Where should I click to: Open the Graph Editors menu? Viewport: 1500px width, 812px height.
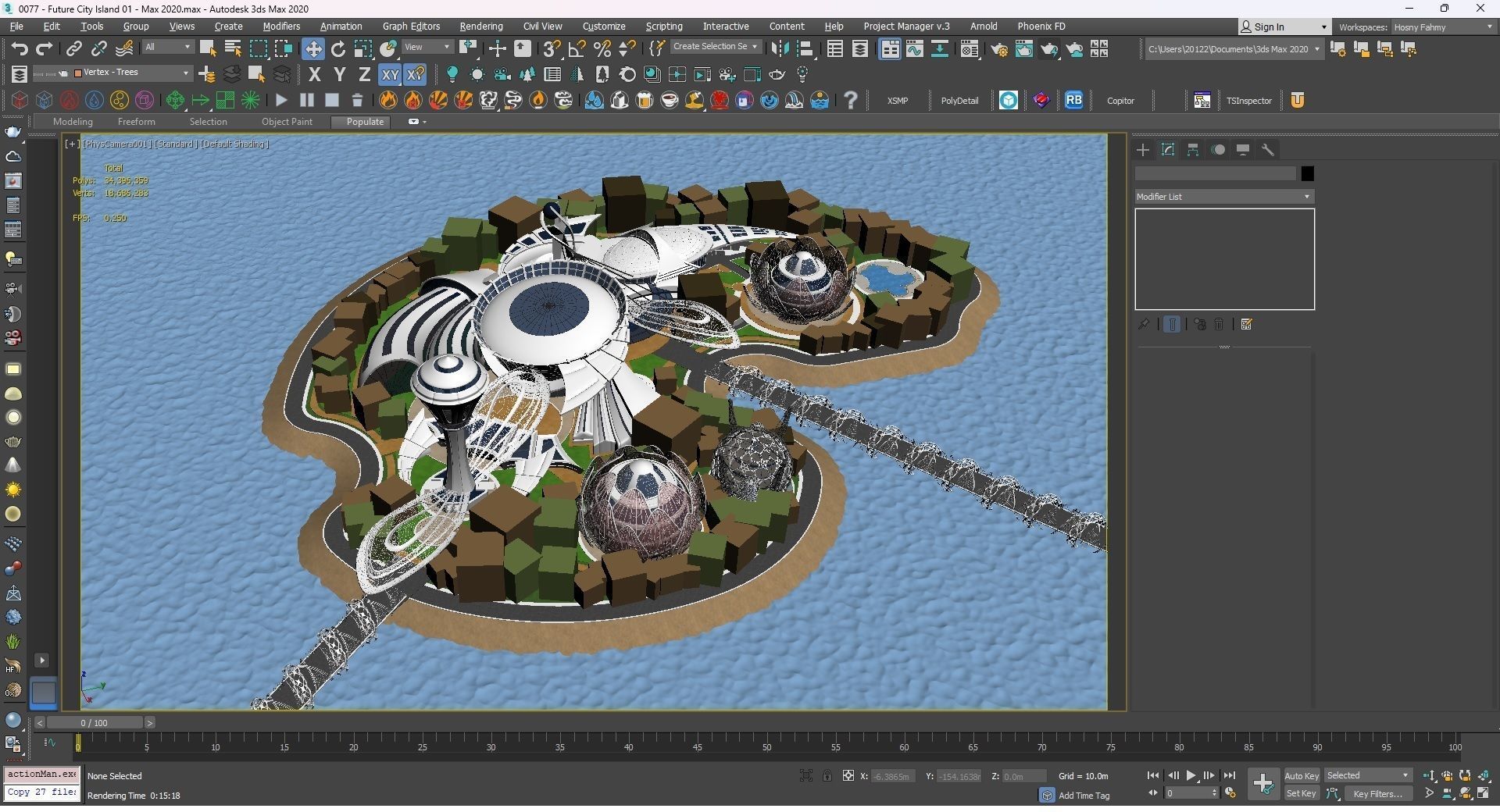point(411,27)
